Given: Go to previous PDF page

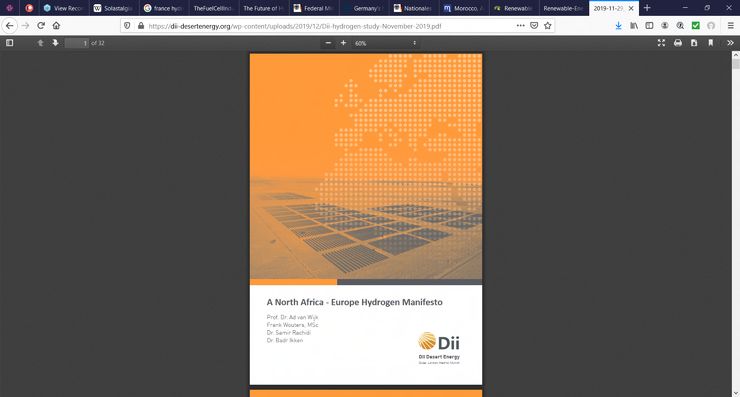Looking at the screenshot, I should pos(41,43).
